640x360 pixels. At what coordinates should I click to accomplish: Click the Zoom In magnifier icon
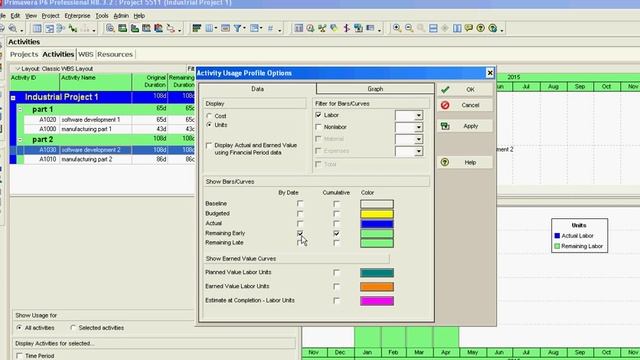click(397, 28)
